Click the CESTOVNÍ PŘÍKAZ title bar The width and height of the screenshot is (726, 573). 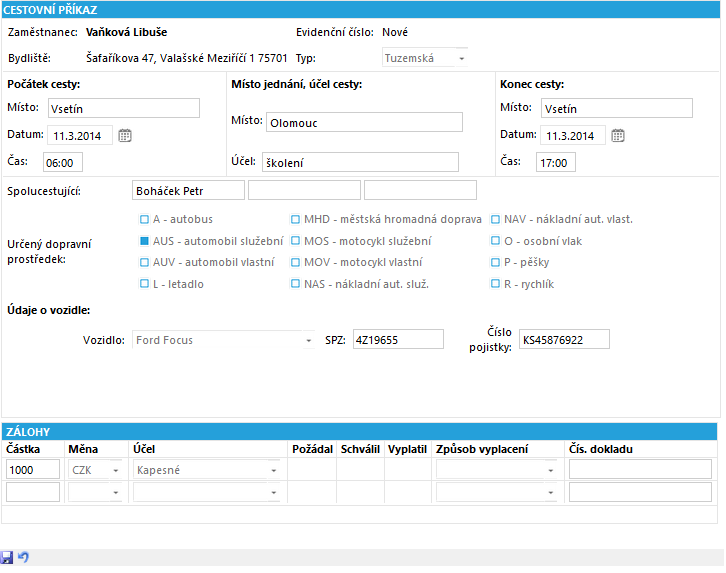pos(361,9)
